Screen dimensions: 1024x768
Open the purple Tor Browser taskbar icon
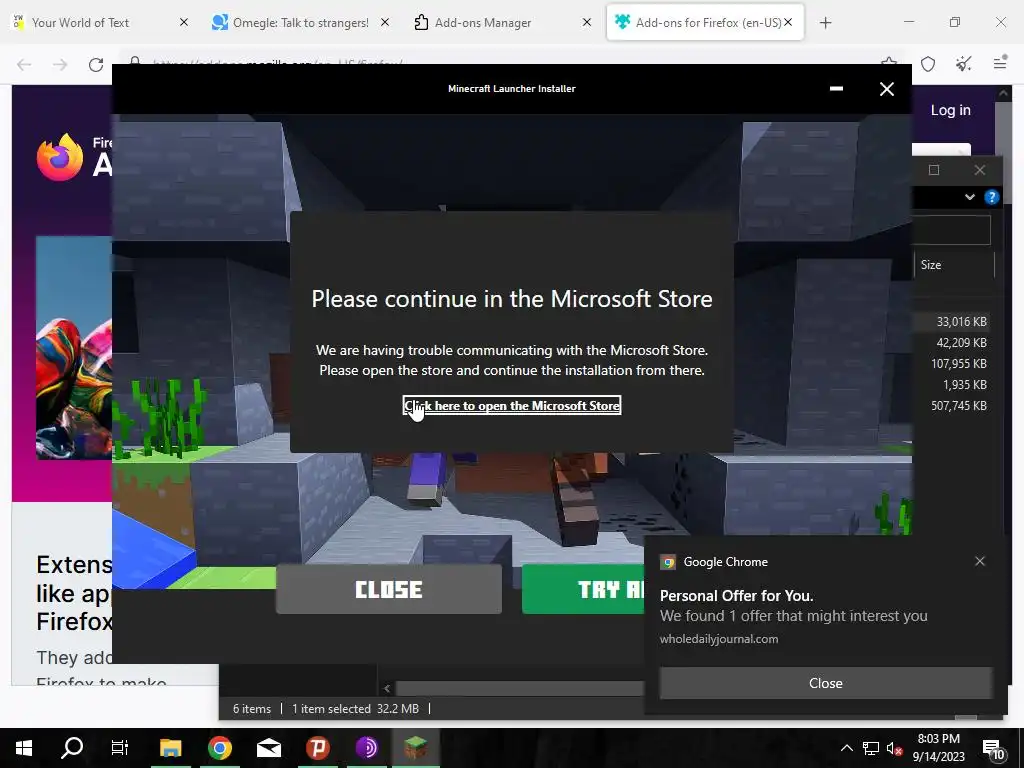[x=367, y=748]
